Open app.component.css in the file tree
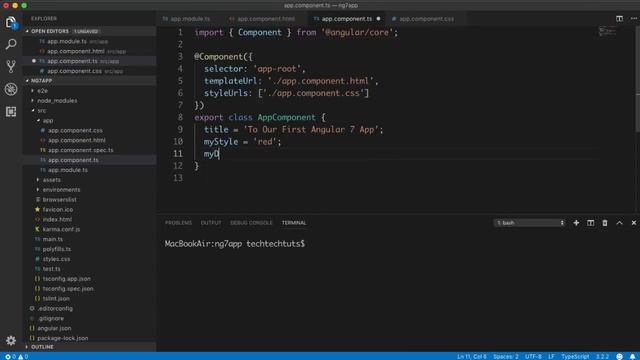The width and height of the screenshot is (640, 360). click(75, 130)
